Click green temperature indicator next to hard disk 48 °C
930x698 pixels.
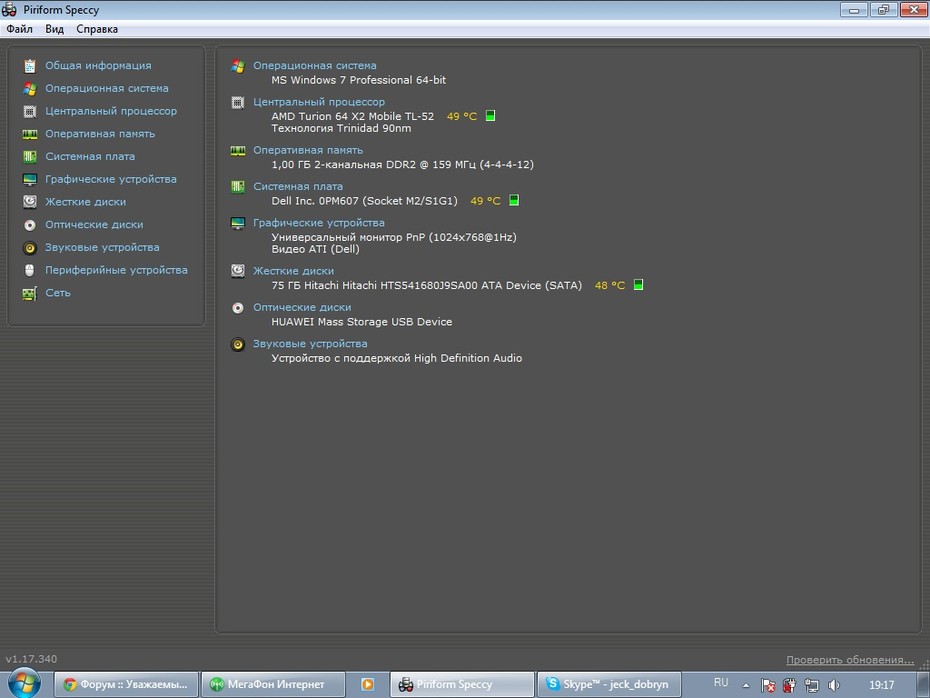click(x=638, y=285)
